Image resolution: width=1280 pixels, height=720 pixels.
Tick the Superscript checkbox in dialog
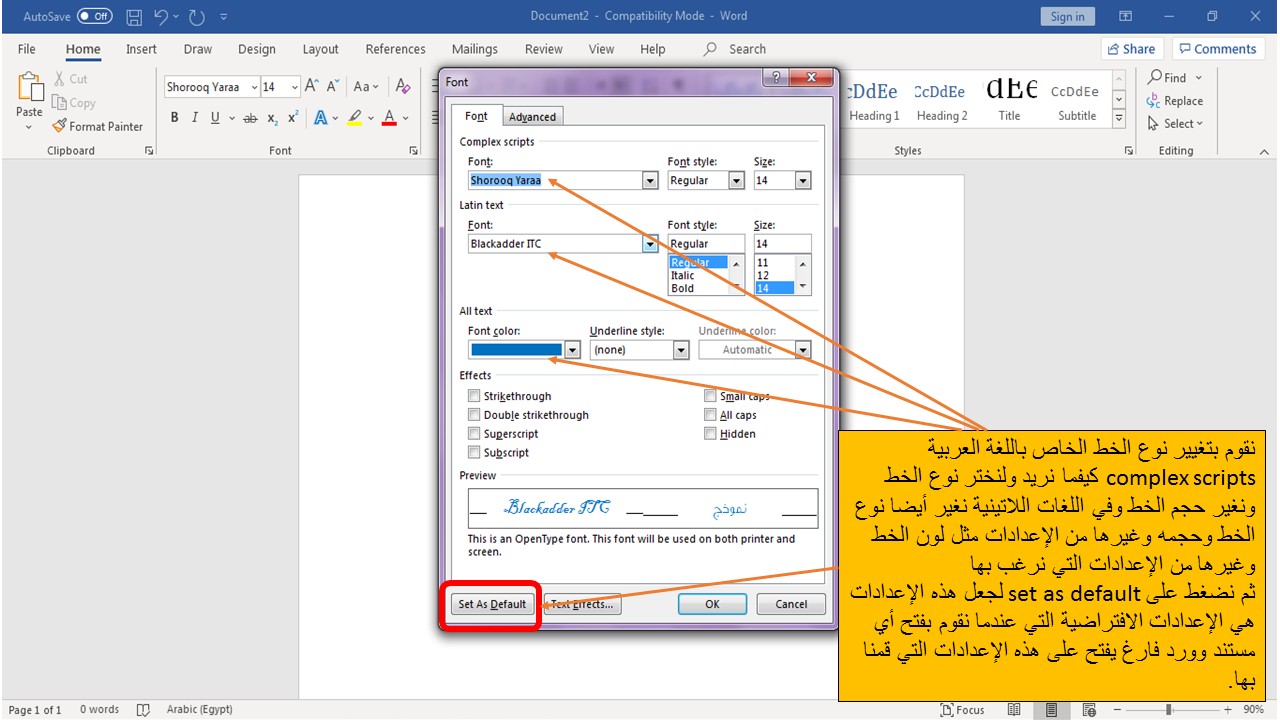coord(474,434)
